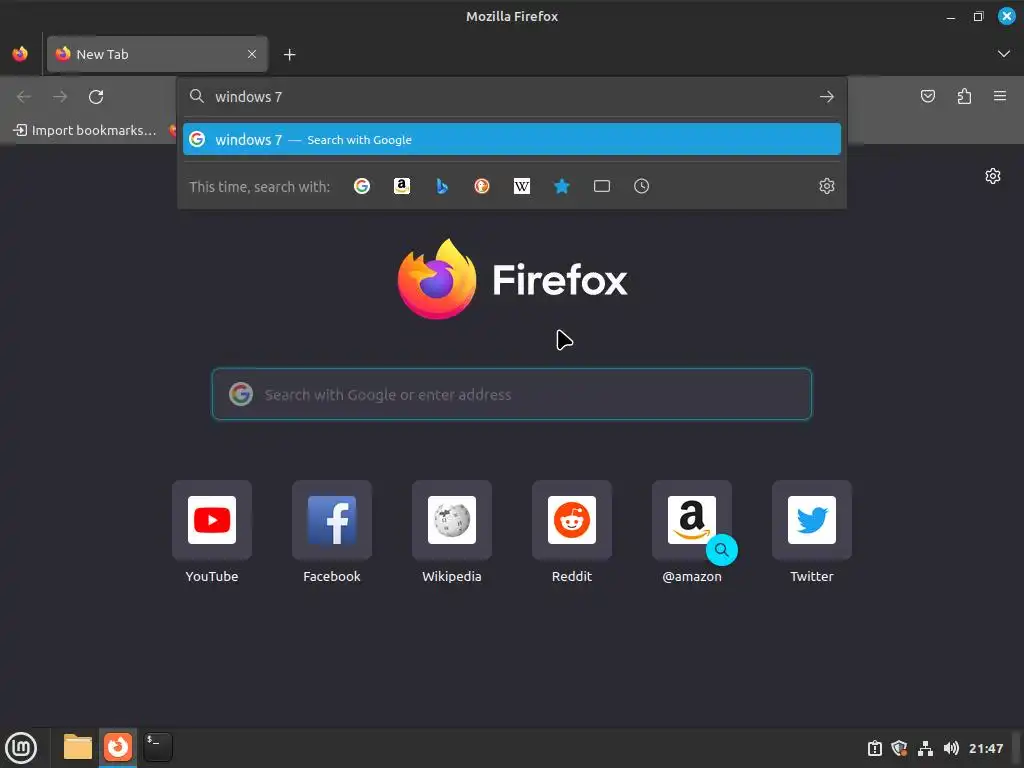Open the clock showing 21:47
Viewport: 1024px width, 768px height.
(986, 748)
